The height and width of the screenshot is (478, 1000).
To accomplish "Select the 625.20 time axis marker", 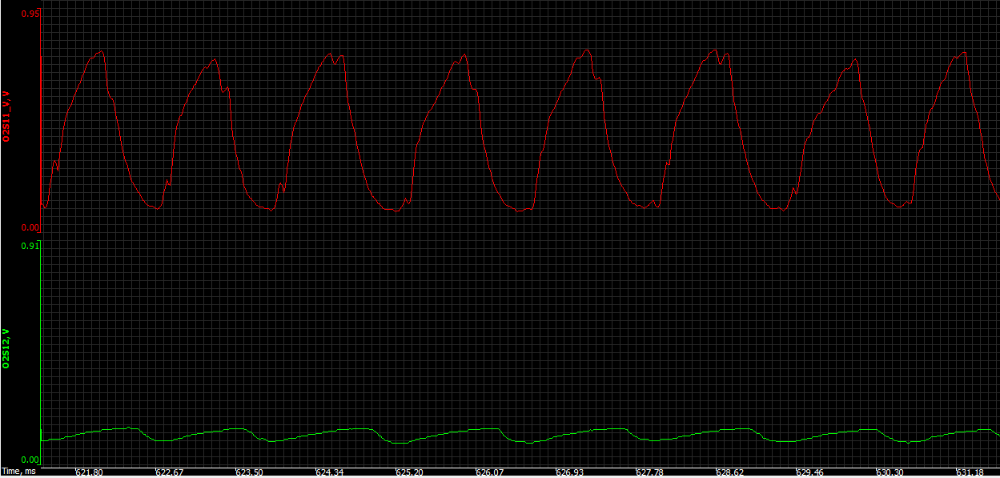I will point(410,471).
